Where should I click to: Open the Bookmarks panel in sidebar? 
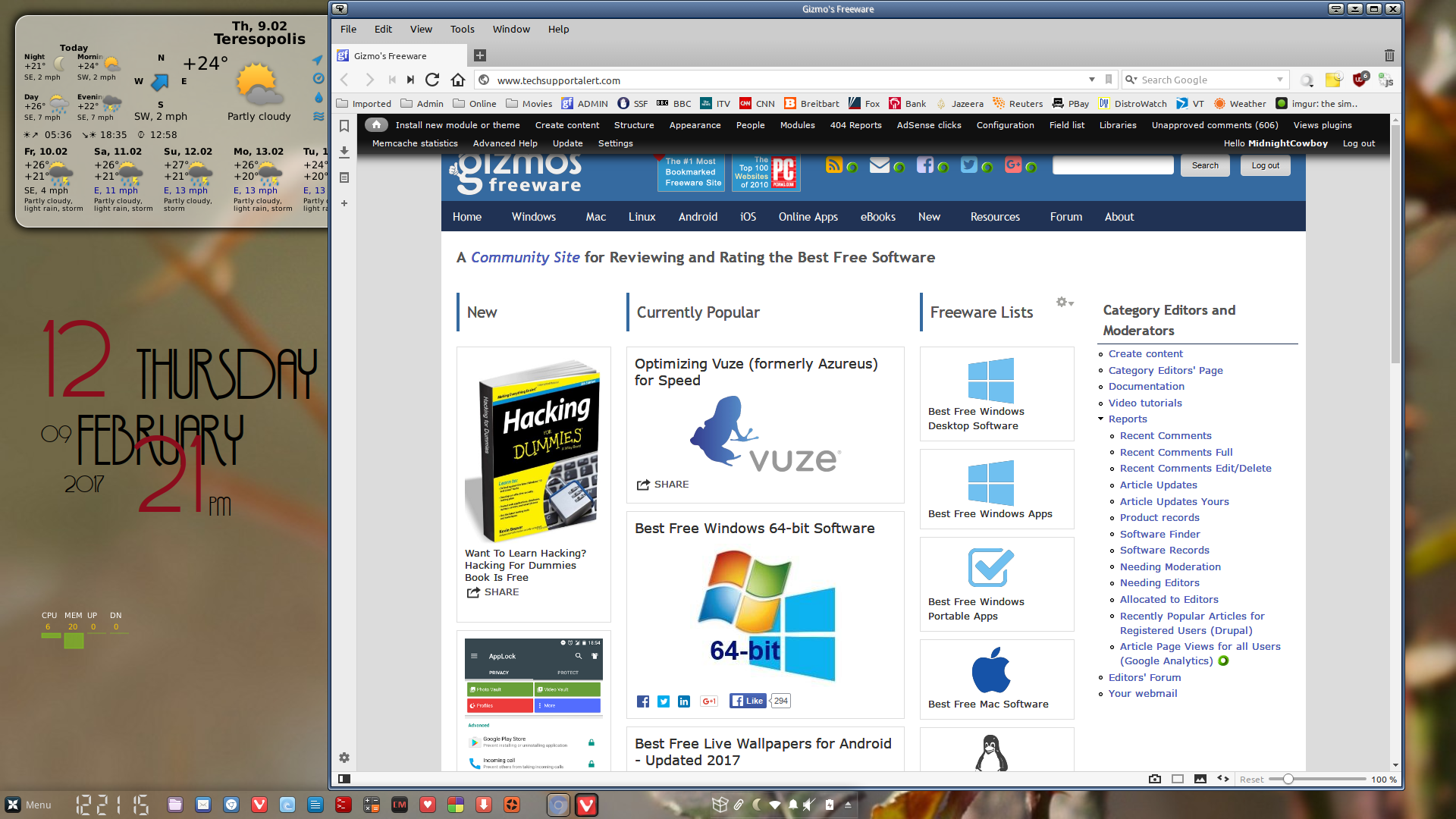(344, 126)
